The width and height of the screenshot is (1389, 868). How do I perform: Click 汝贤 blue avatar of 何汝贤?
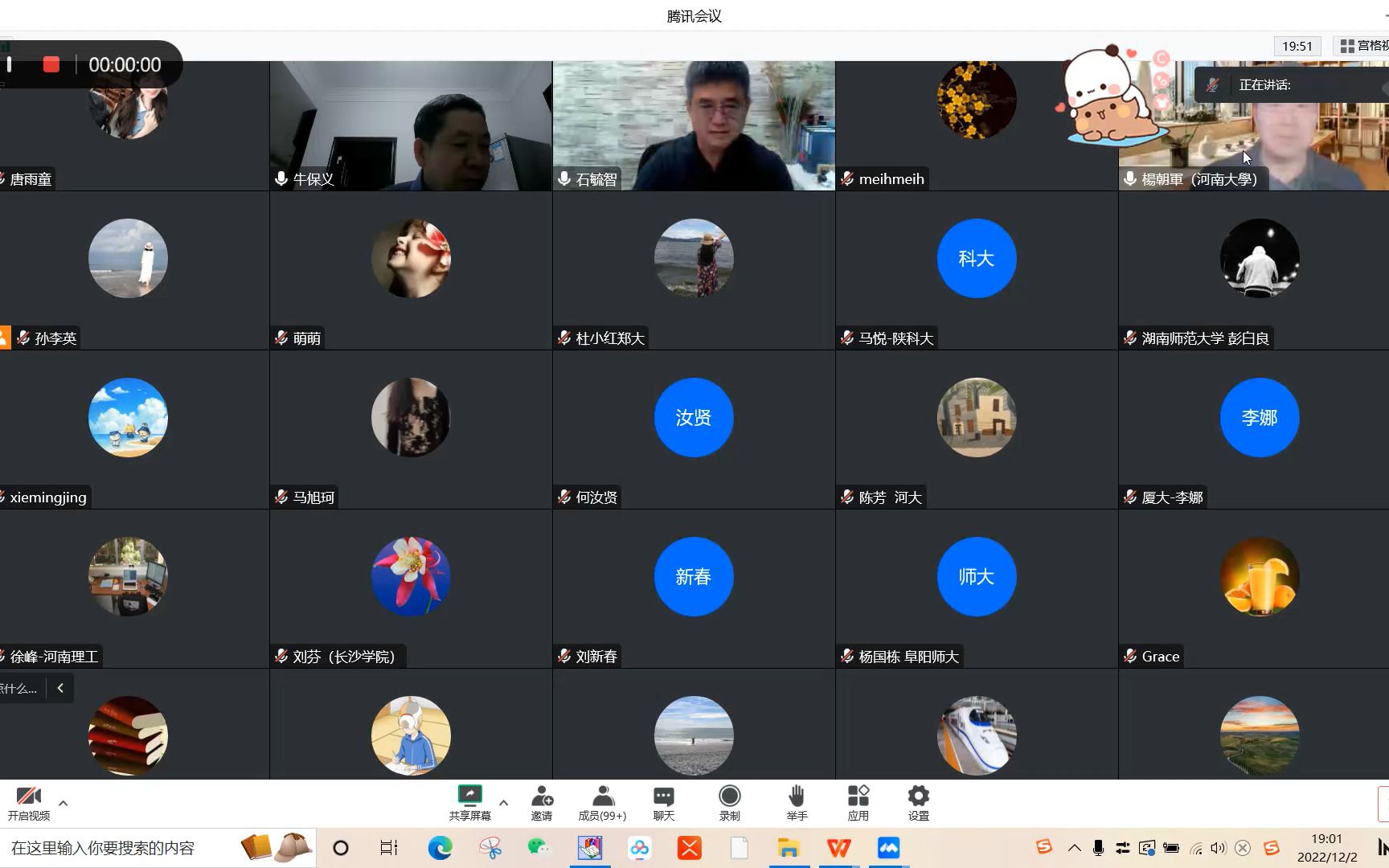pyautogui.click(x=694, y=417)
